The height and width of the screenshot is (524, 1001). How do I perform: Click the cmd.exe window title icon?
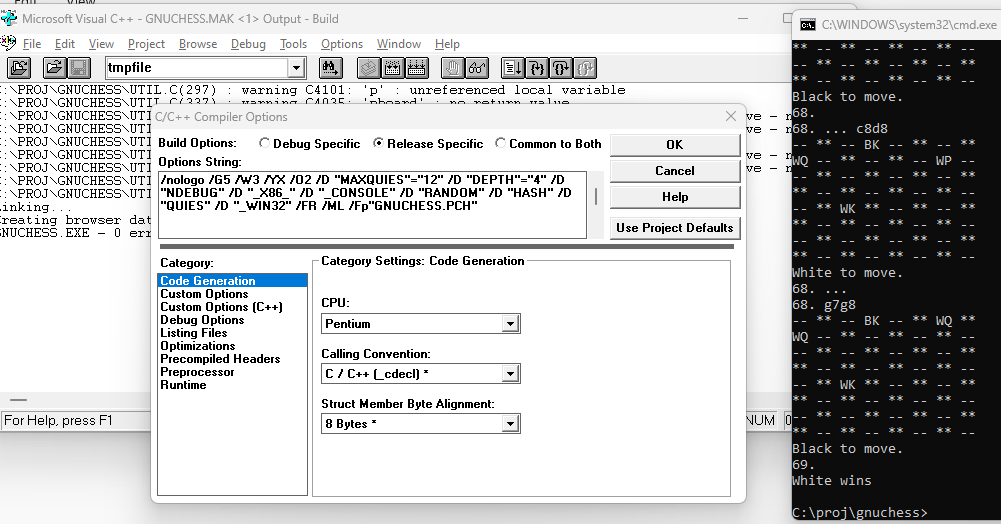(808, 25)
